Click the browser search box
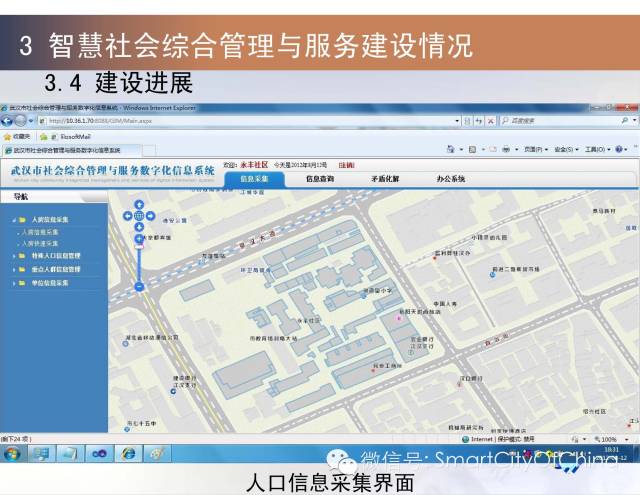This screenshot has height=495, width=640. [563, 121]
